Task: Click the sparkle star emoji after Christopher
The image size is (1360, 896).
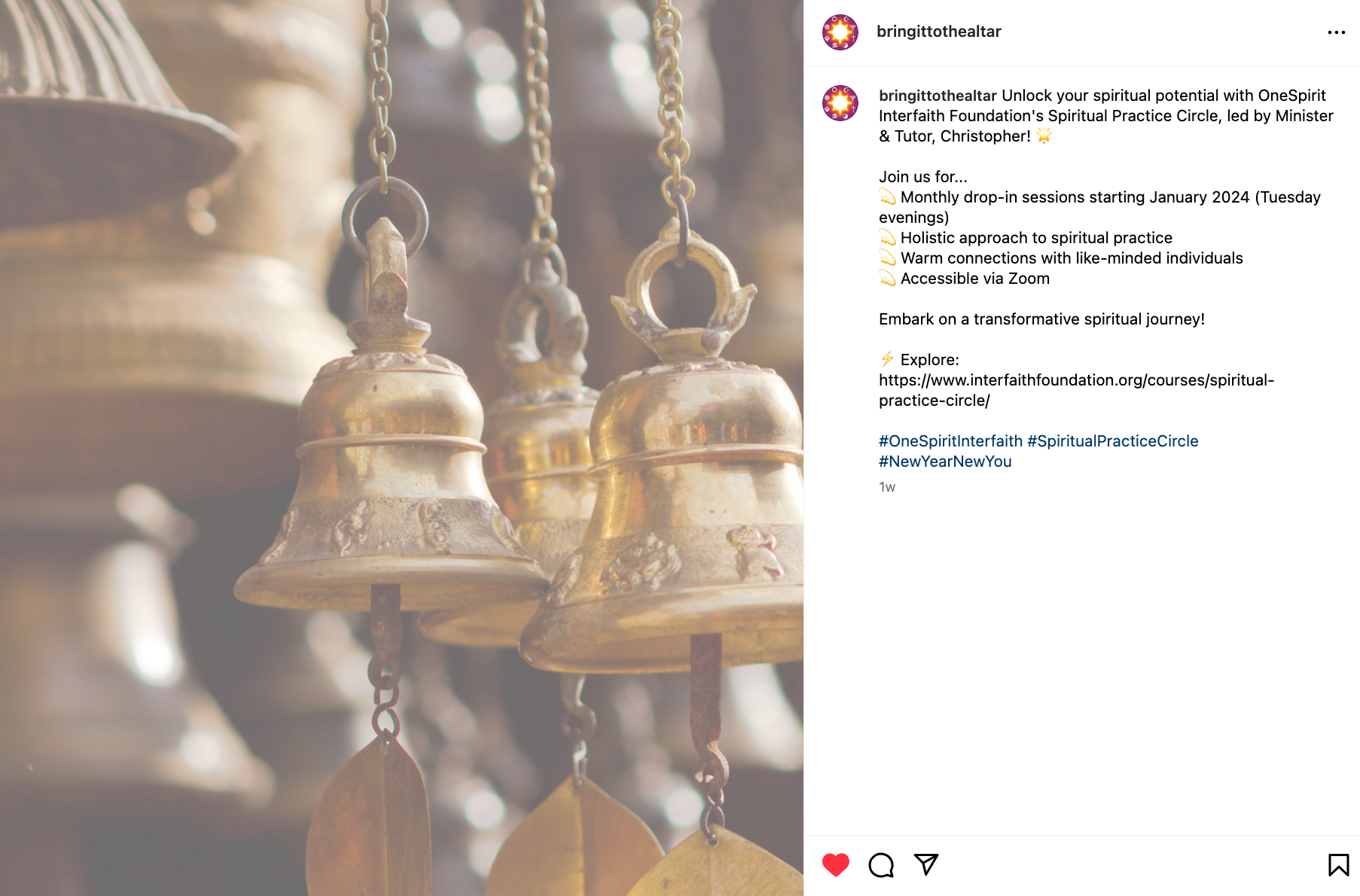Action: click(x=1044, y=136)
